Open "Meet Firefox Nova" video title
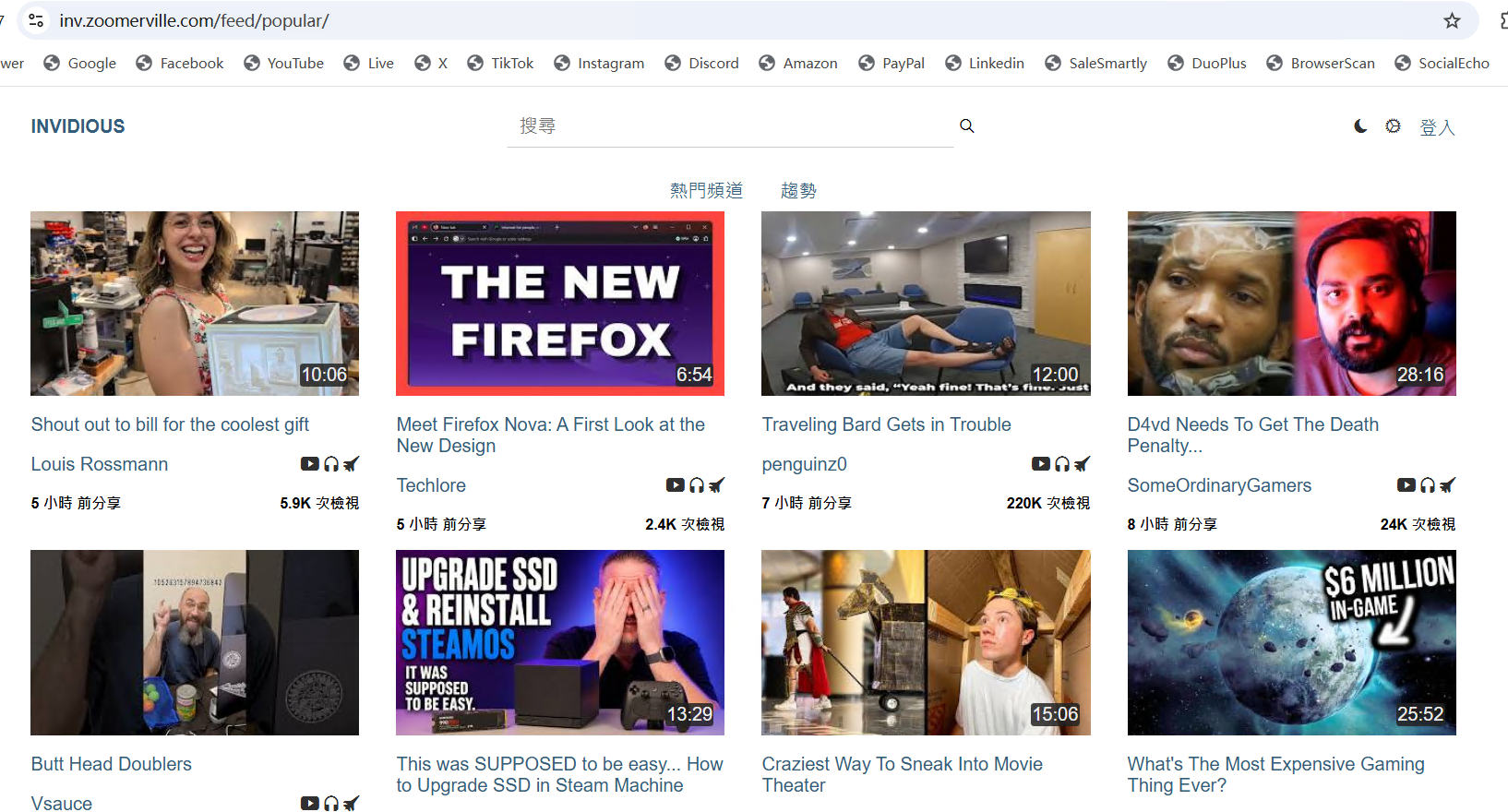 pyautogui.click(x=551, y=435)
